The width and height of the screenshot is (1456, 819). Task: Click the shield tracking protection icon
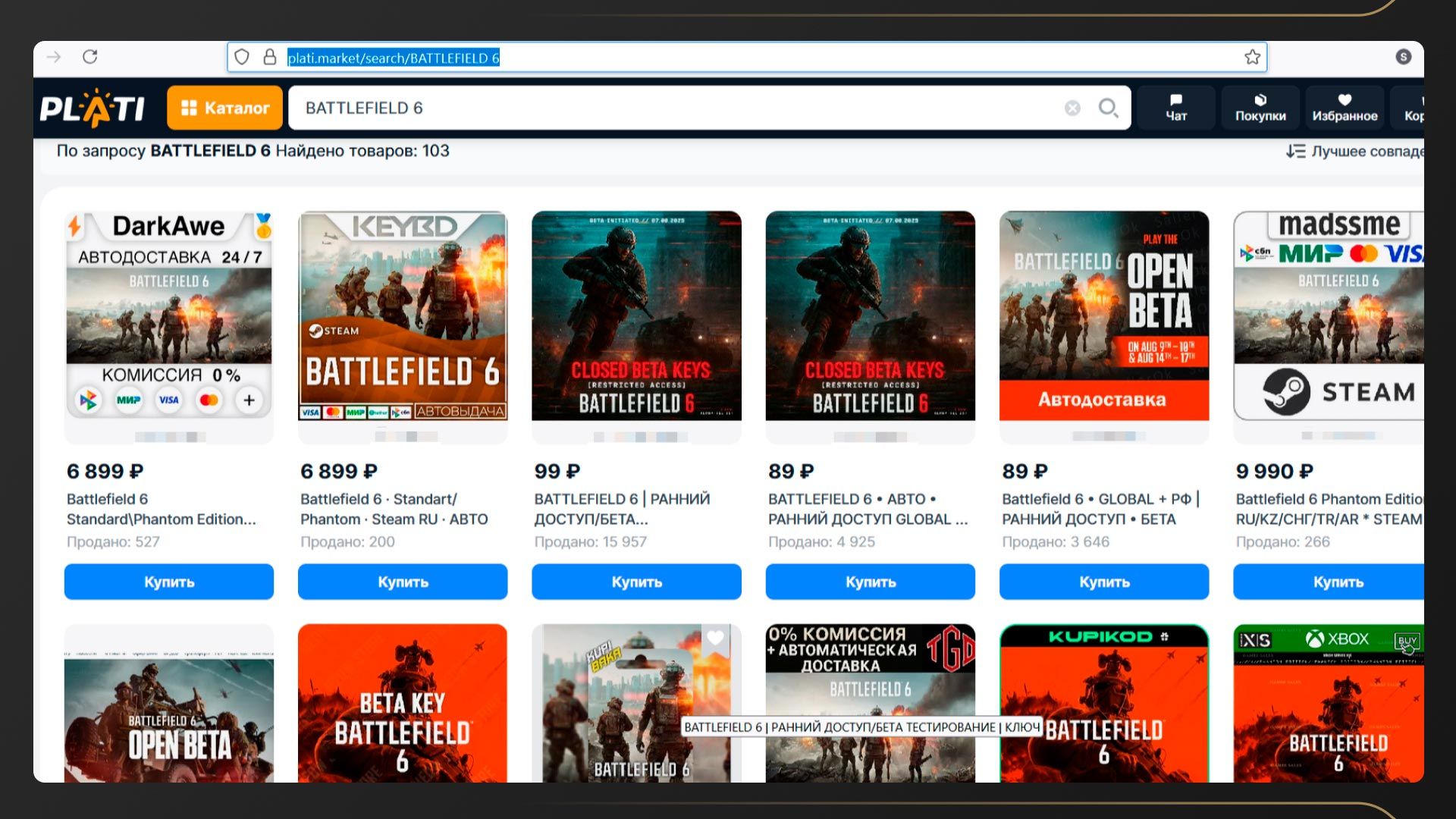[x=242, y=58]
